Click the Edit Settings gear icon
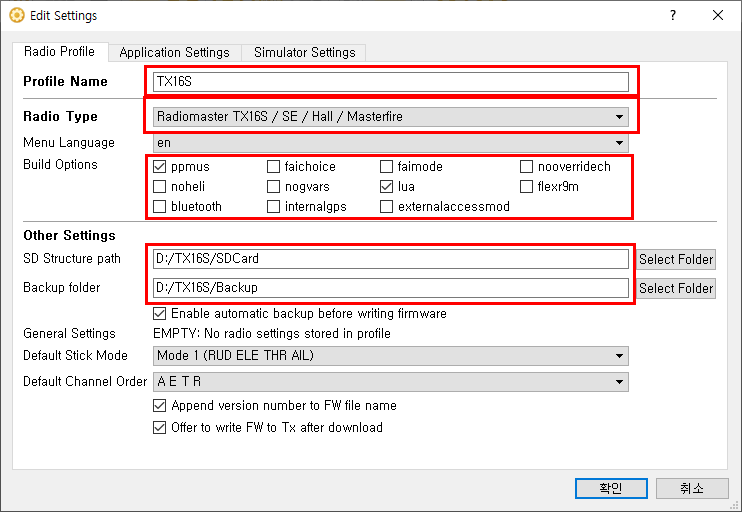The width and height of the screenshot is (742, 512). coord(17,15)
